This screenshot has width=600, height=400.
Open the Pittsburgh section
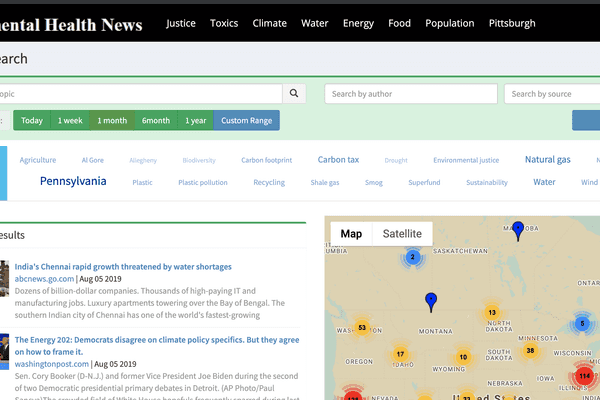[x=512, y=23]
